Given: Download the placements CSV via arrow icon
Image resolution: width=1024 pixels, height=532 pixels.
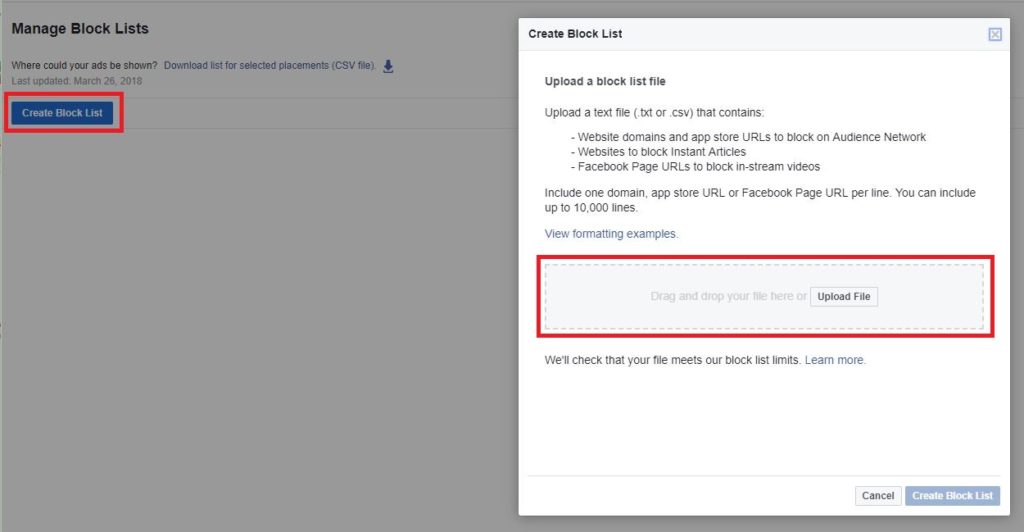Looking at the screenshot, I should coord(388,66).
